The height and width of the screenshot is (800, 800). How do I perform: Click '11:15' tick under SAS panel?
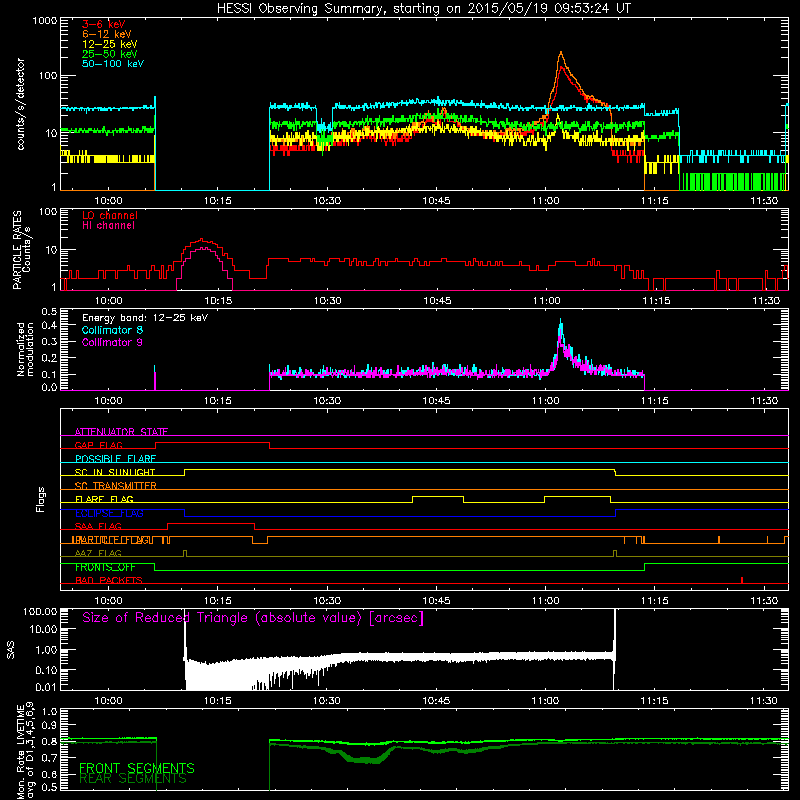(655, 701)
